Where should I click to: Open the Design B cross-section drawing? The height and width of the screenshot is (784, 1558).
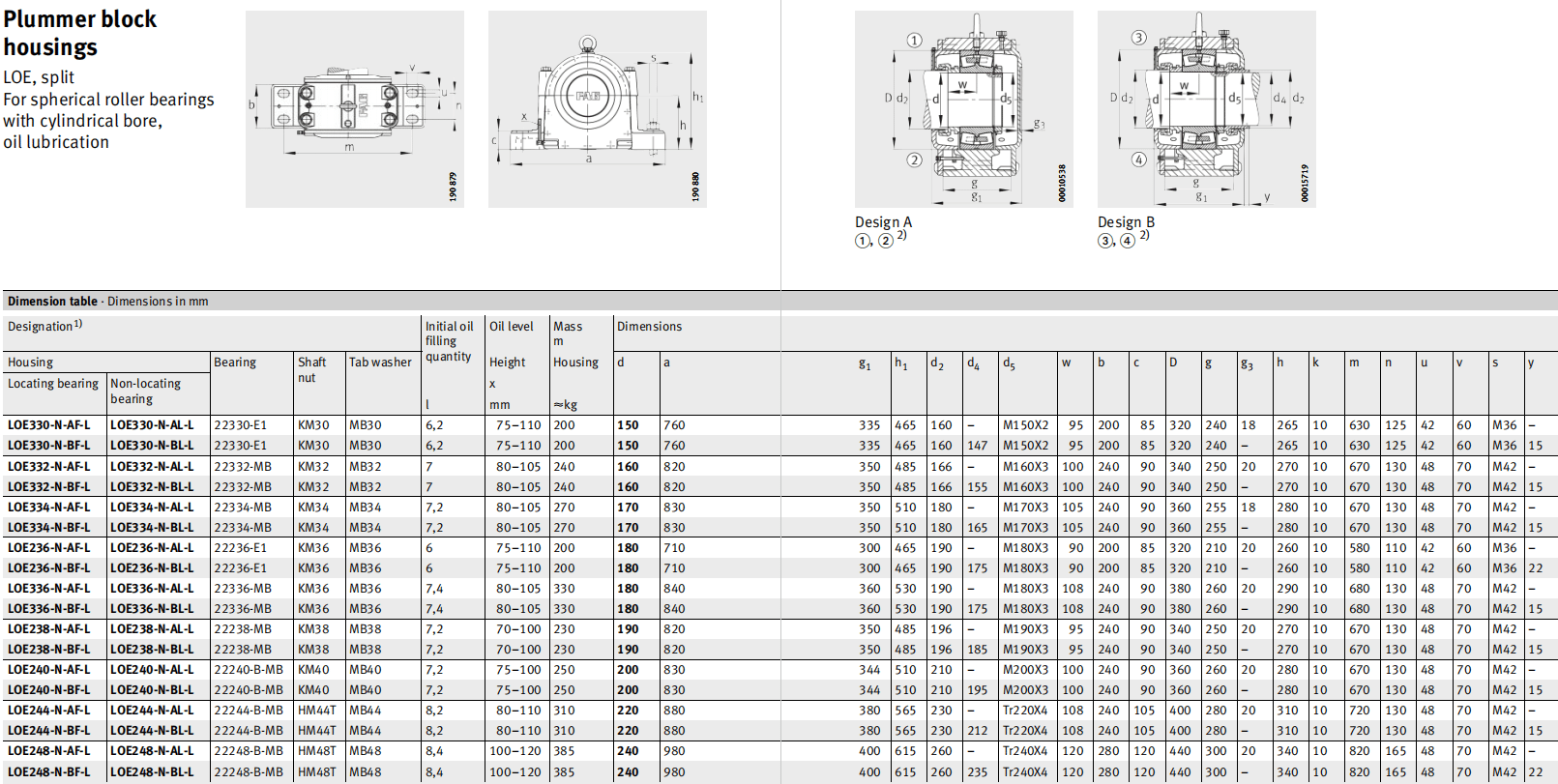1206,108
